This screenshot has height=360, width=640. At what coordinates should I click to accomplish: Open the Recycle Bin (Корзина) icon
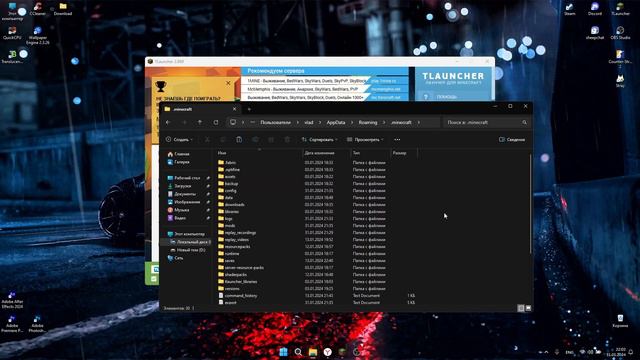[x=620, y=321]
